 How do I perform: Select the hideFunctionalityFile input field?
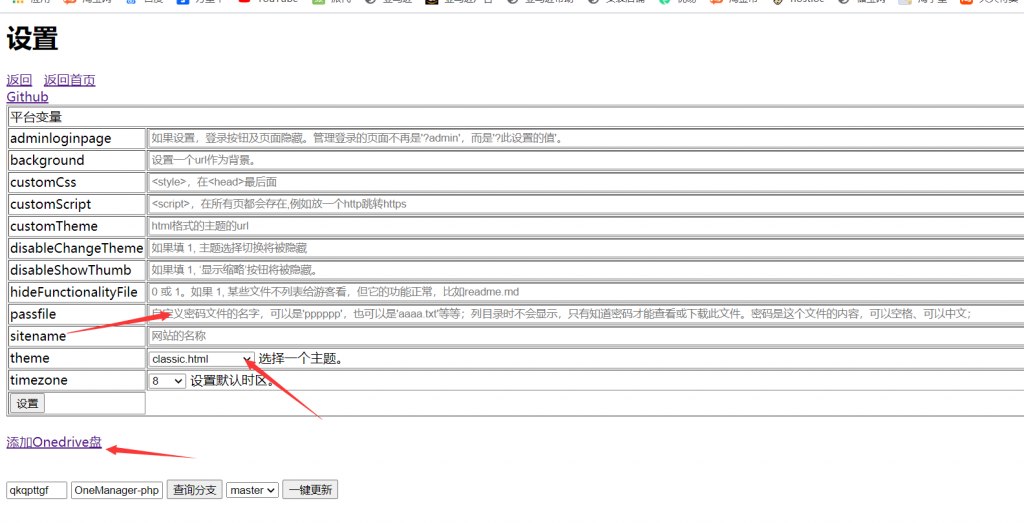pyautogui.click(x=585, y=292)
